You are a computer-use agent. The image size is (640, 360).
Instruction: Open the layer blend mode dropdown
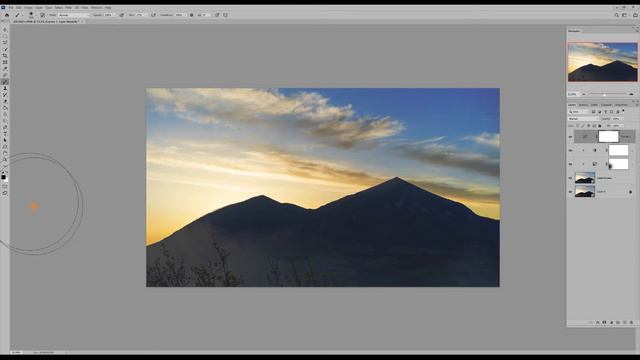pos(584,119)
